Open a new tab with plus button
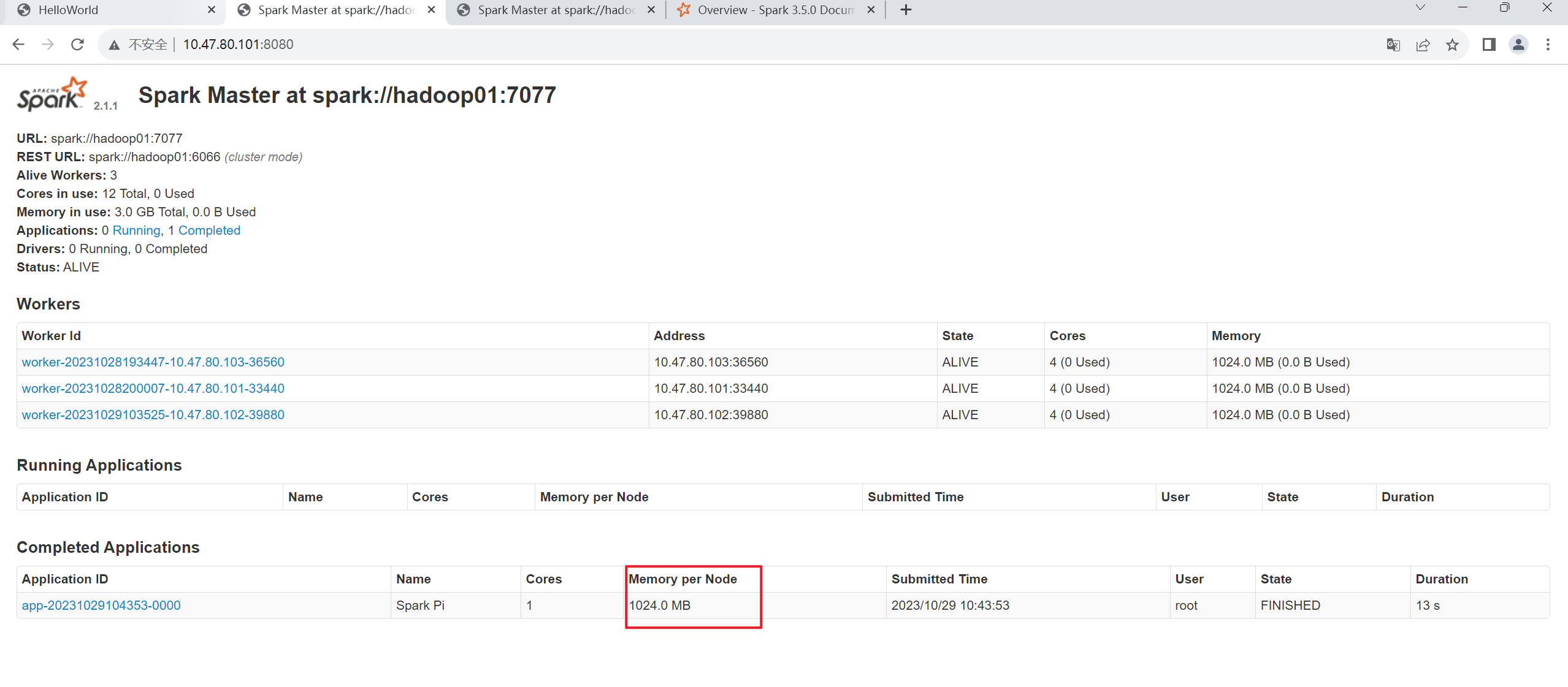Screen dimensions: 1568x687 (906, 10)
